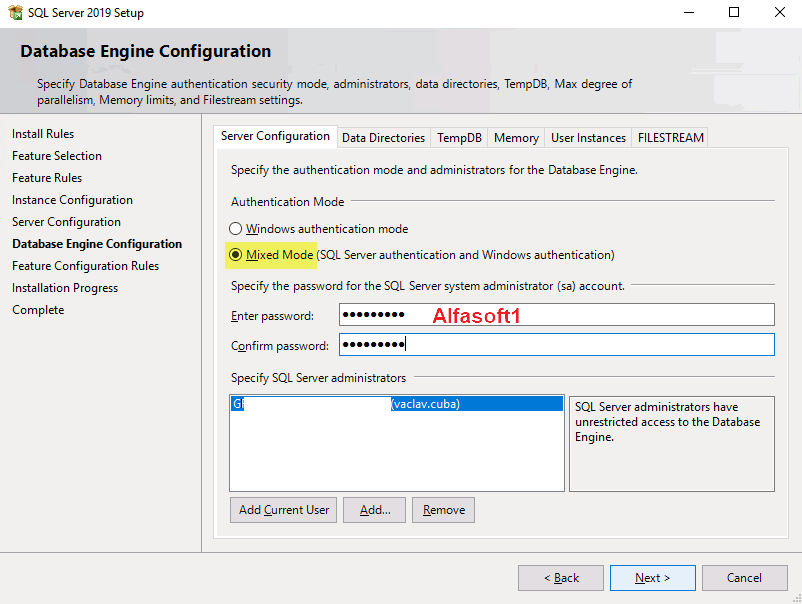Click the Enter password field

pos(556,315)
